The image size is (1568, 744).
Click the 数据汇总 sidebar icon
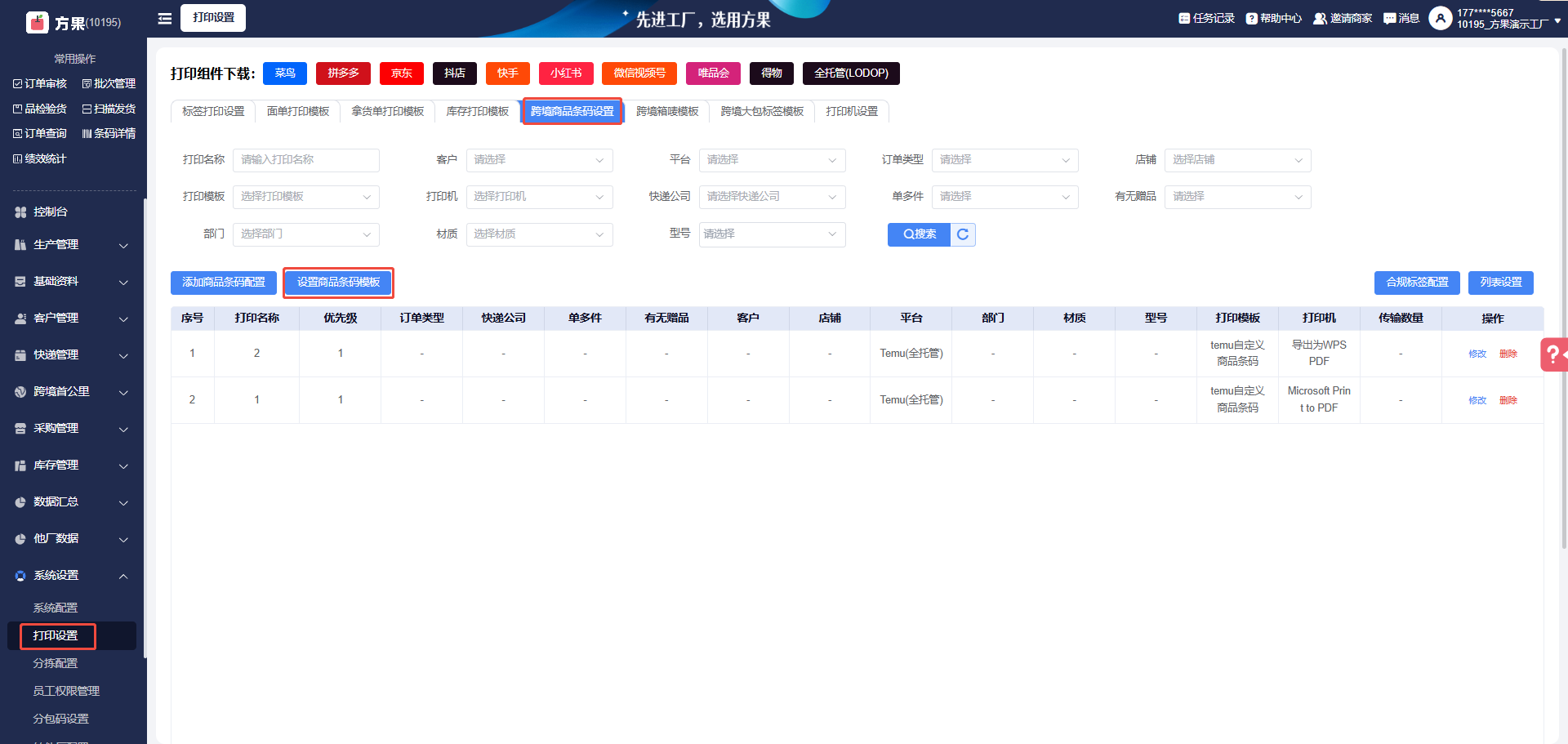click(20, 501)
